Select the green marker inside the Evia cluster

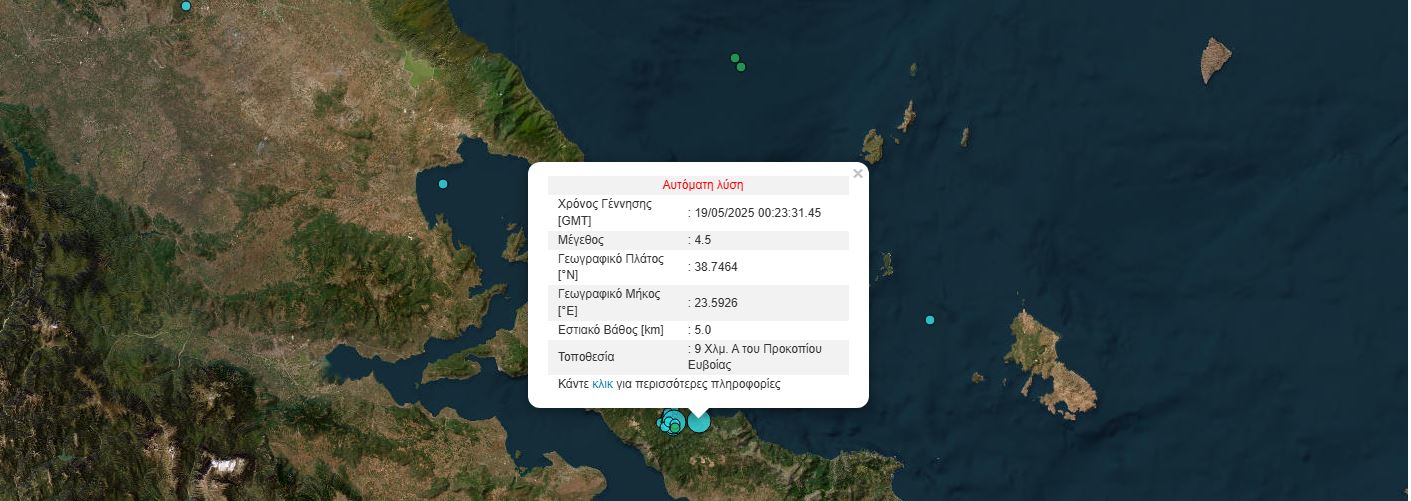675,427
